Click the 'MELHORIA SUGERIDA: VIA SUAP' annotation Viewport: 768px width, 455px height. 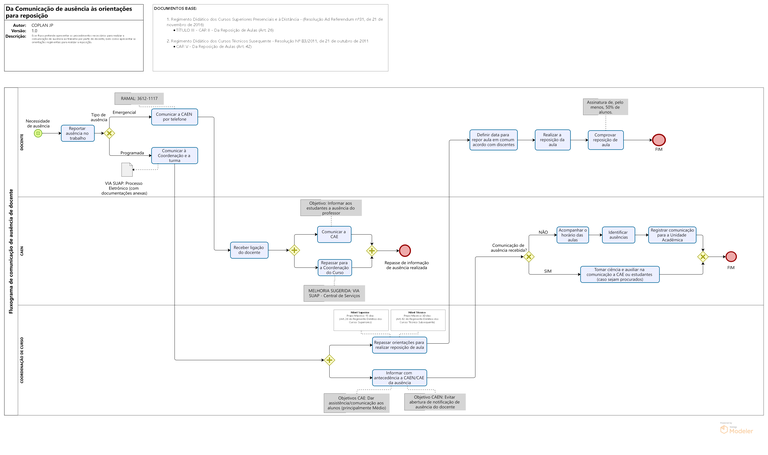(x=335, y=293)
